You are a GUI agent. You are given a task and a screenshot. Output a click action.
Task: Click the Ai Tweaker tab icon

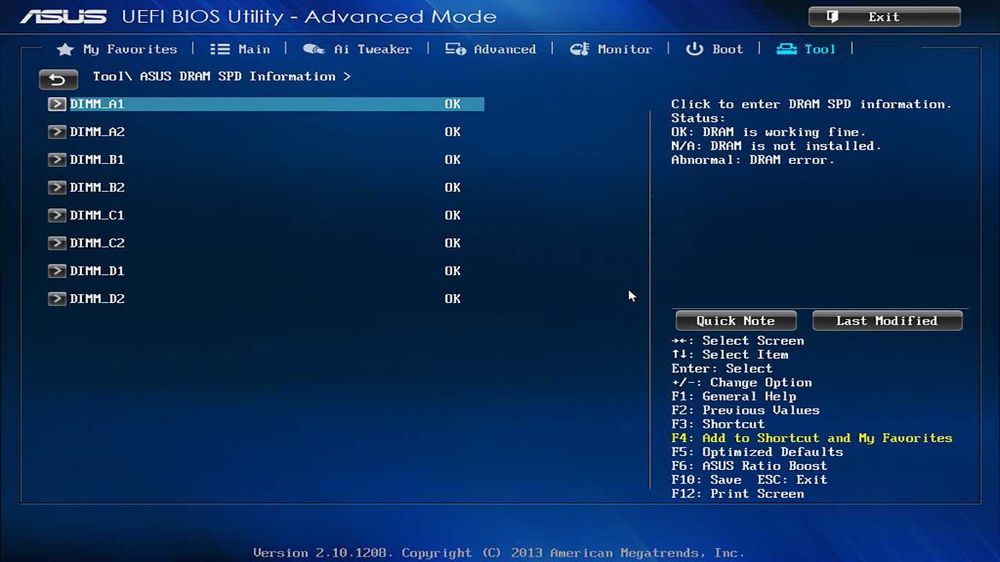click(314, 49)
